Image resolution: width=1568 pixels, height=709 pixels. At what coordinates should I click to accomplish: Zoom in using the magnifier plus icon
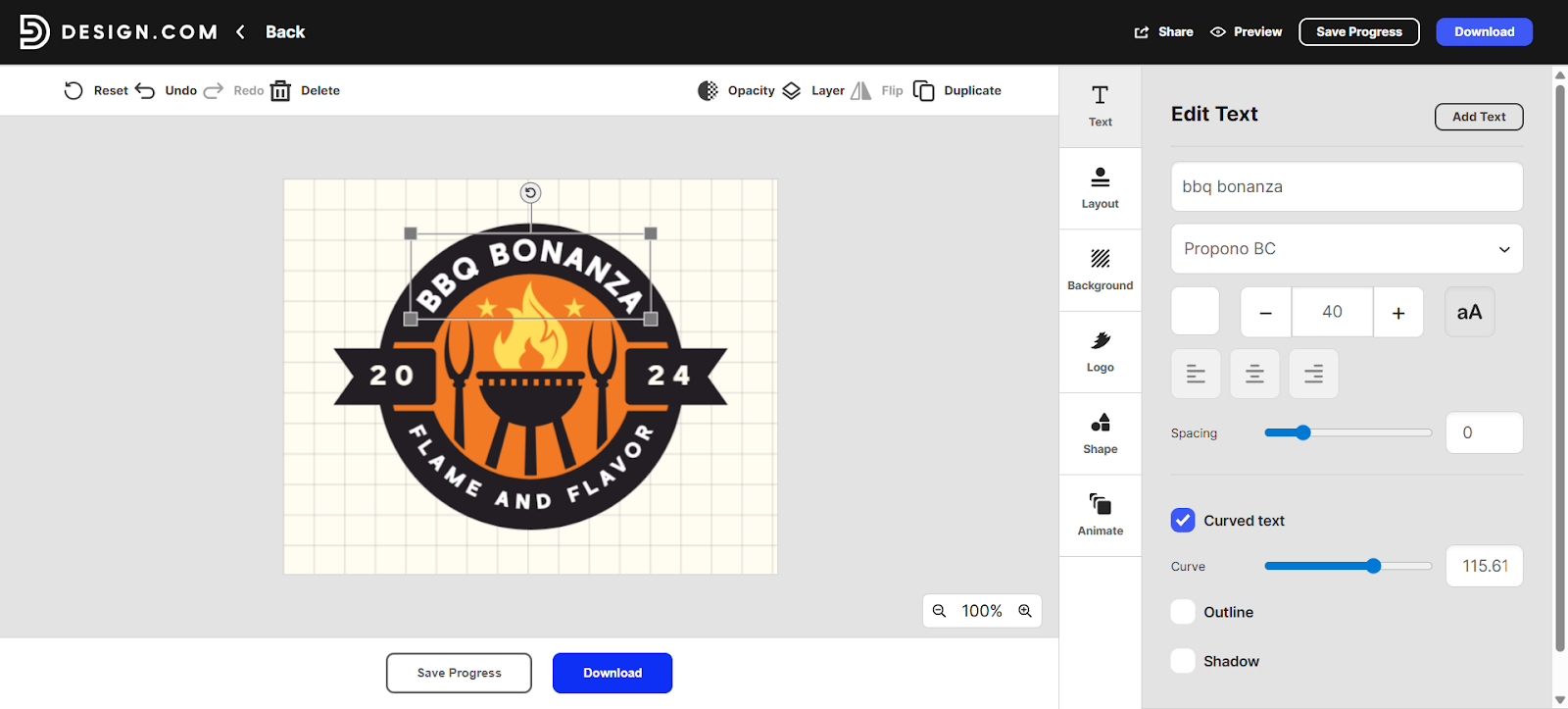[1025, 611]
